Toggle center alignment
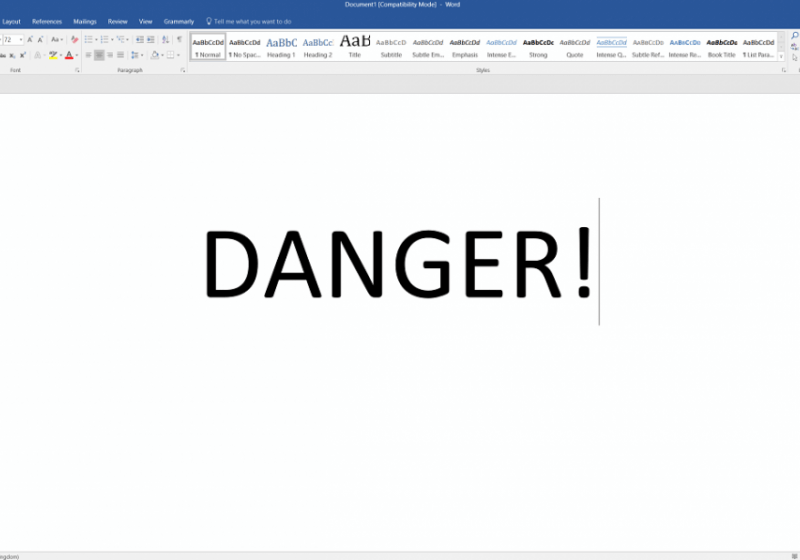 pyautogui.click(x=99, y=55)
